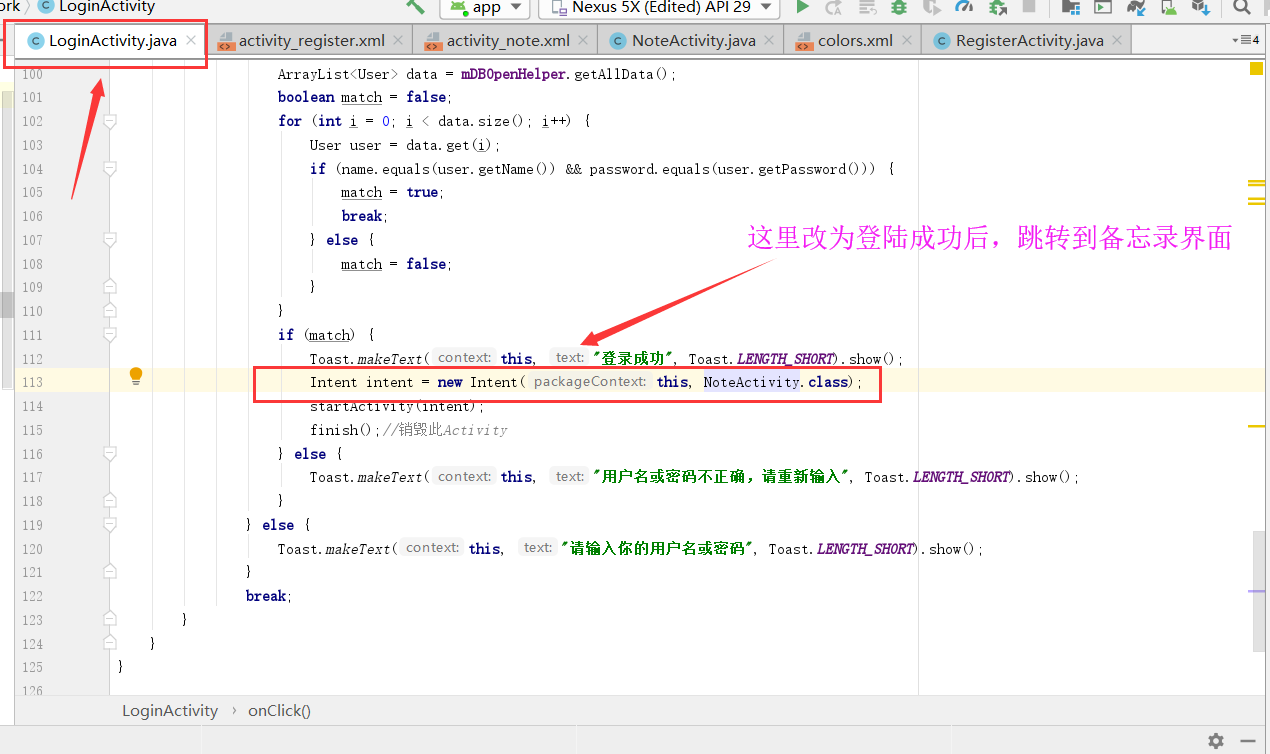Screen dimensions: 1270x754
Task: Click the green Debug bug icon
Action: [898, 7]
